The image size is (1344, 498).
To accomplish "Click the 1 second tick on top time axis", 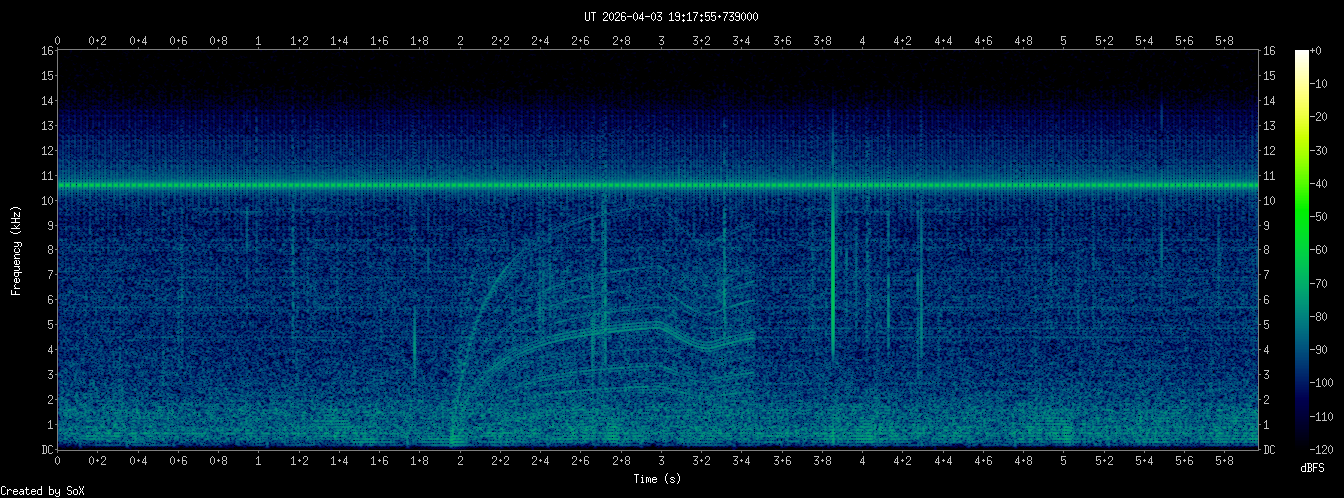I will tap(259, 41).
